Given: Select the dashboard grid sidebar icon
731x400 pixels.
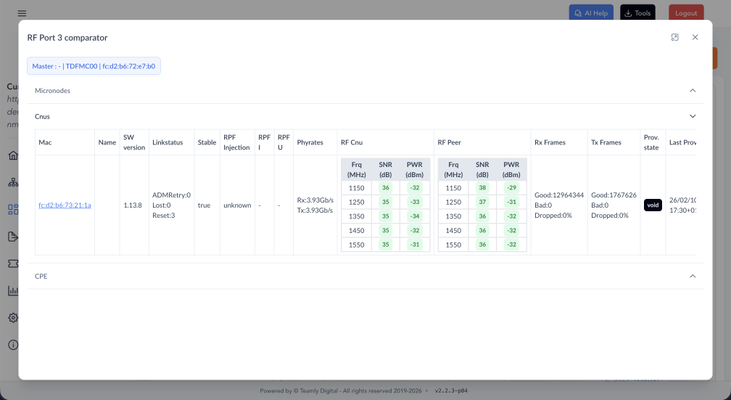Looking at the screenshot, I should [13, 209].
